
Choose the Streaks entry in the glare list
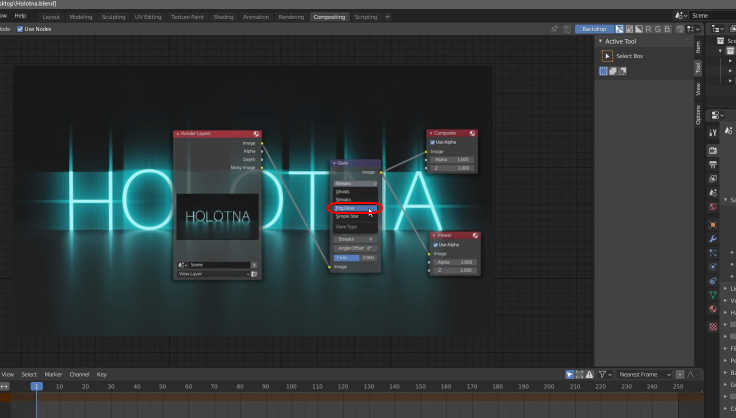[355, 199]
